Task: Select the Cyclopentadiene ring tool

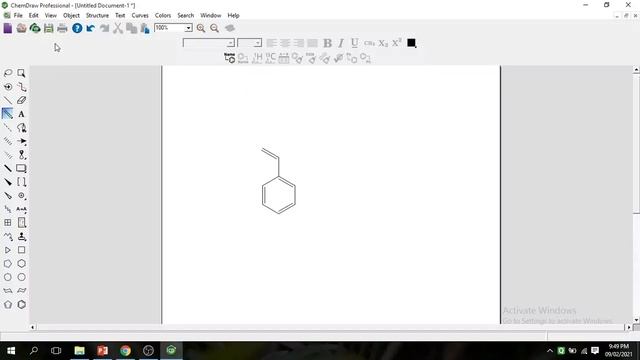Action: (8, 304)
